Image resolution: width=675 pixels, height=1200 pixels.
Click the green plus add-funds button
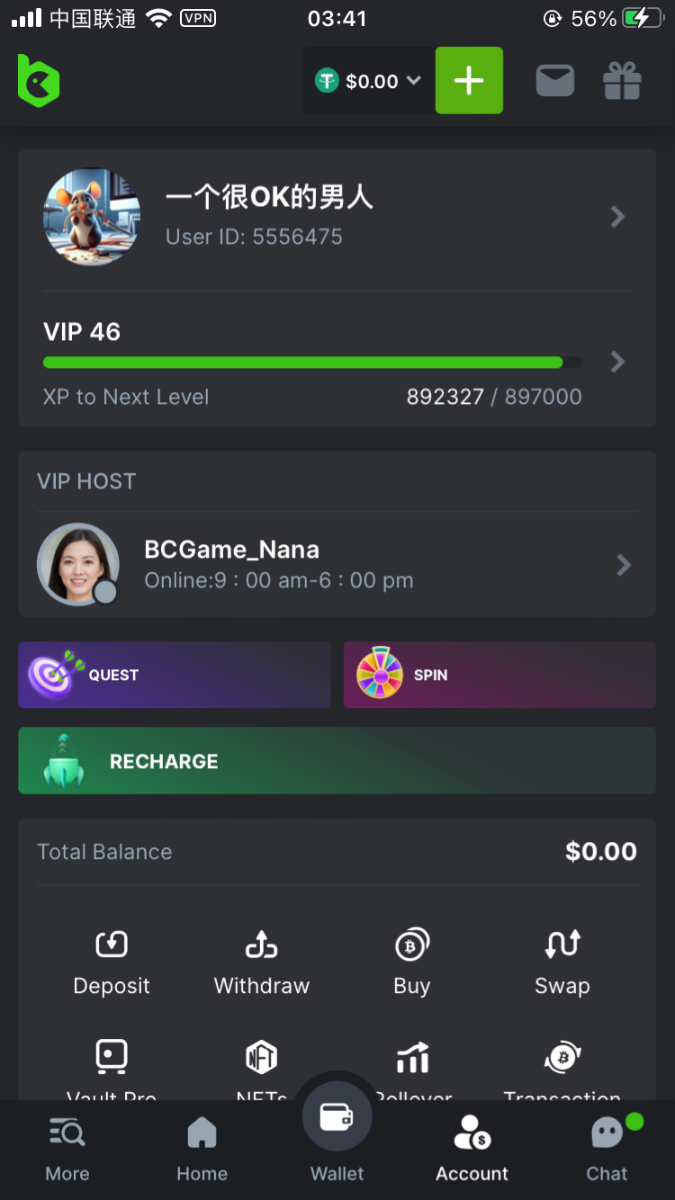pos(469,80)
